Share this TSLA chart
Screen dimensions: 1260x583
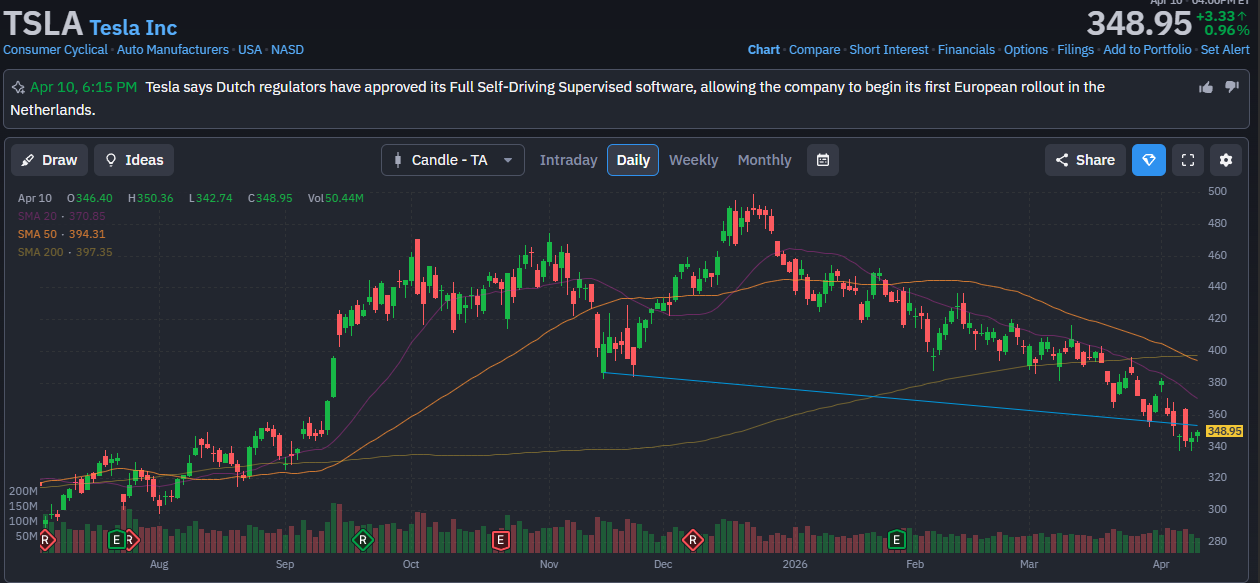[x=1085, y=160]
